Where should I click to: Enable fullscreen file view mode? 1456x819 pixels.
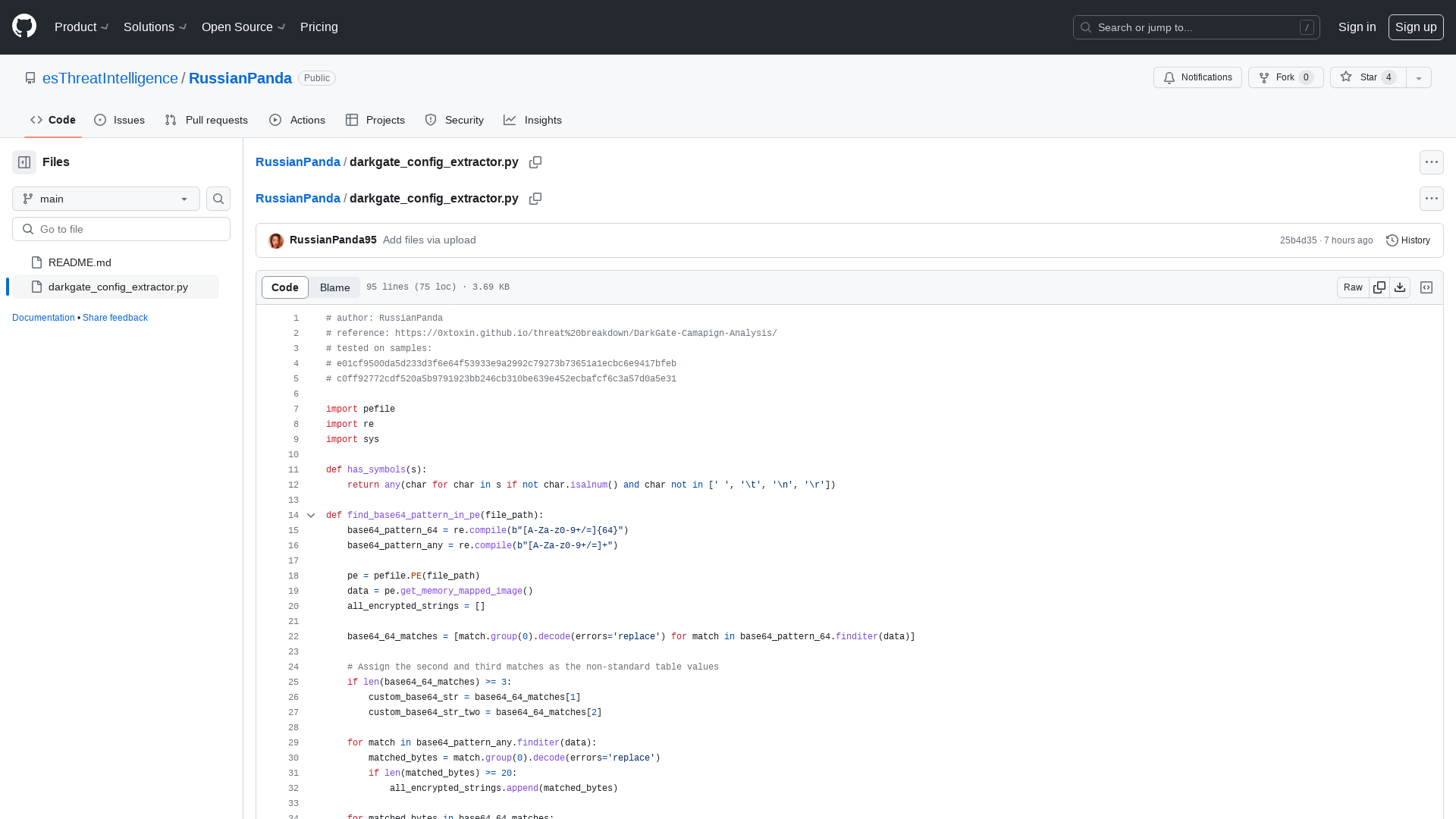click(1426, 287)
